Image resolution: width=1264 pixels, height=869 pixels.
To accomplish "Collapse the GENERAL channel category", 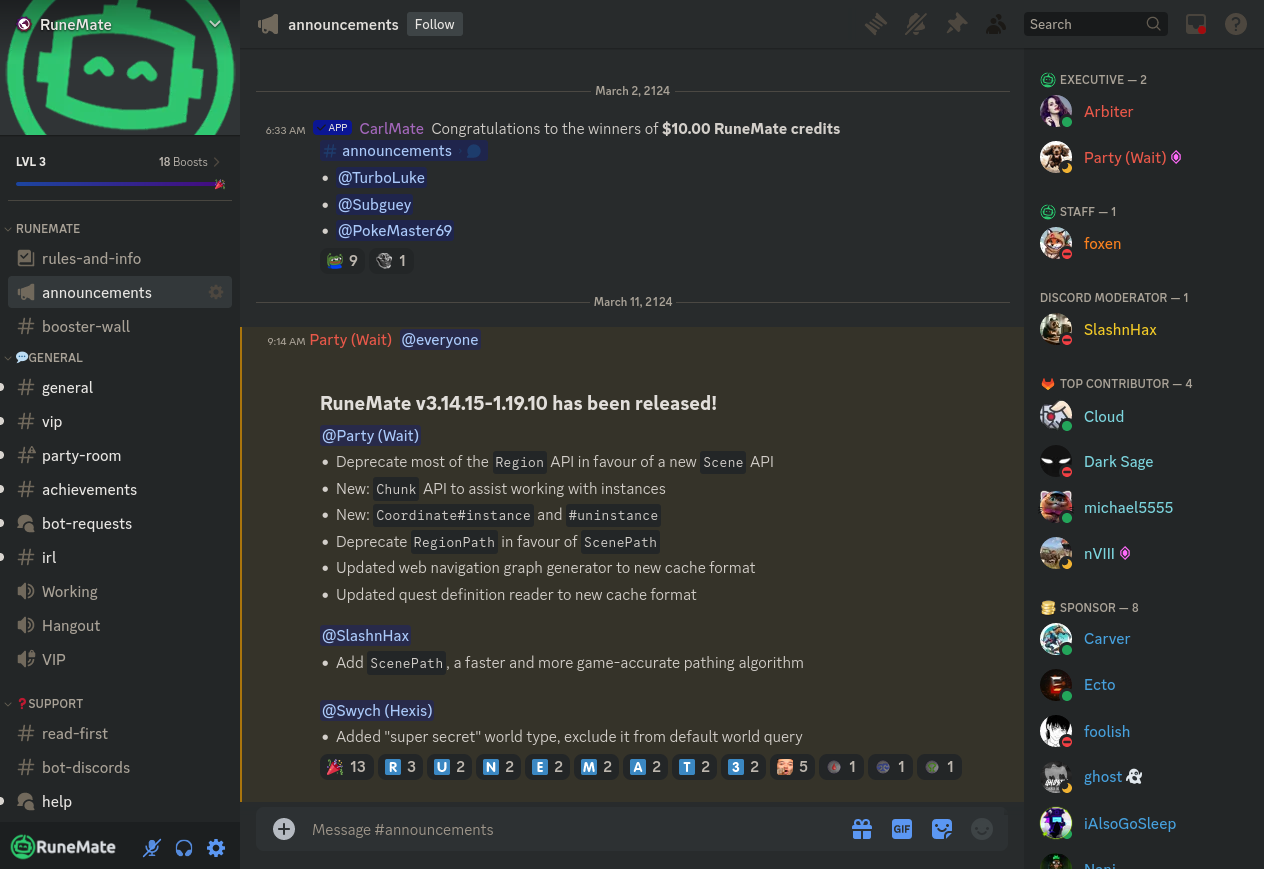I will pos(49,358).
